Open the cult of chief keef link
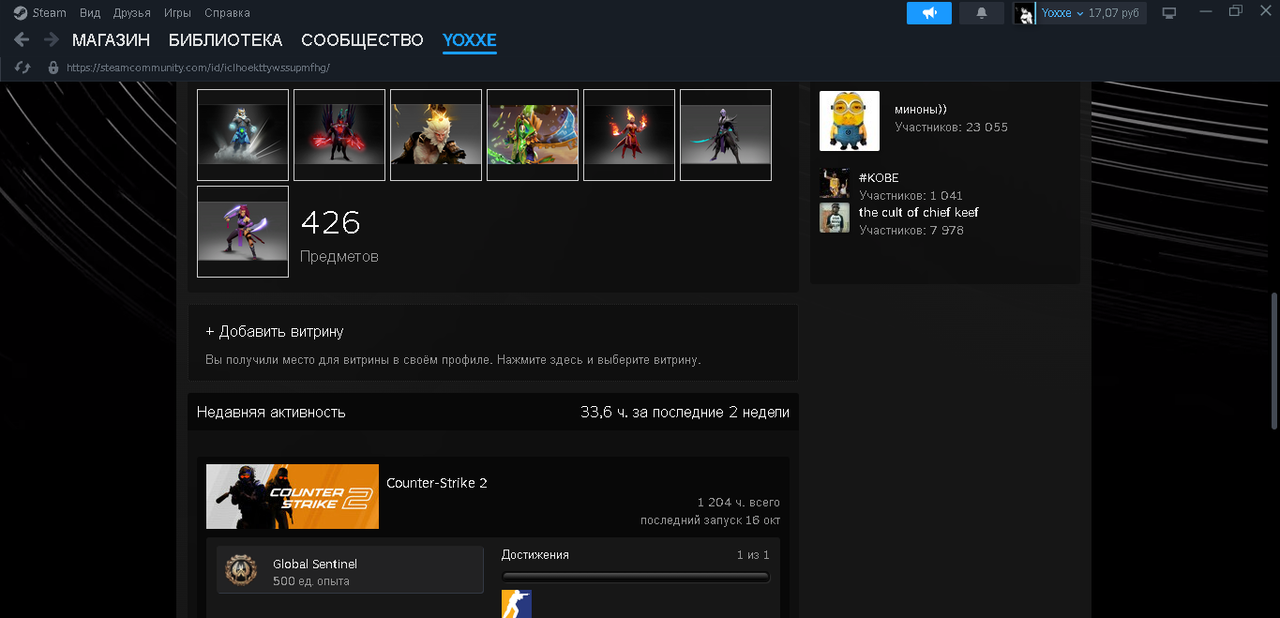The height and width of the screenshot is (618, 1280). click(x=919, y=212)
